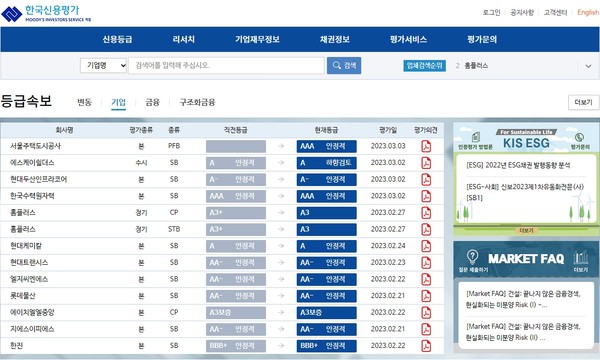600x360 pixels.
Task: Click company name 한국수력원자력
Action: tap(32, 196)
